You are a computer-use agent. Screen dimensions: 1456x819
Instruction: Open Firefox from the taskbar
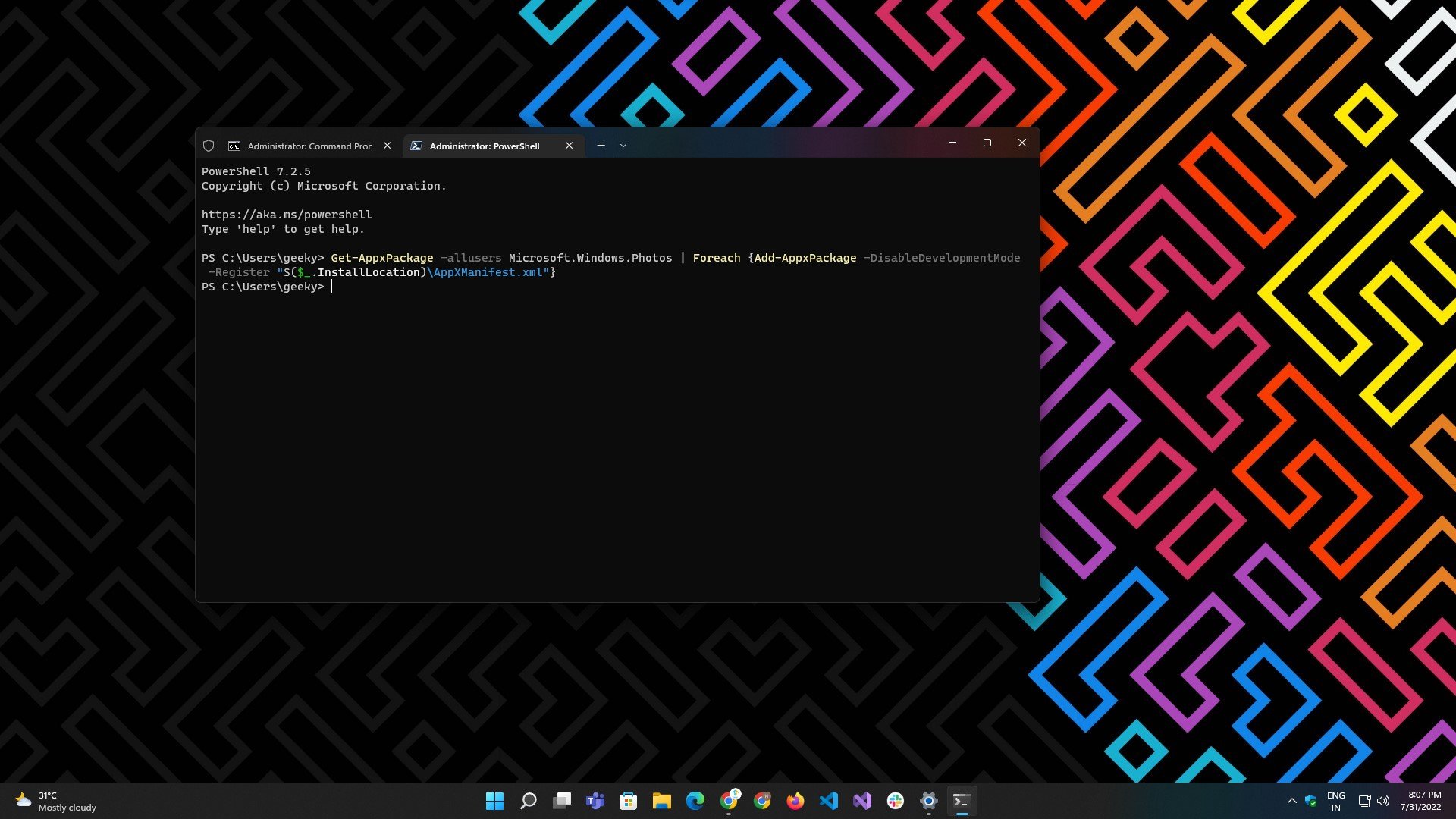click(795, 801)
